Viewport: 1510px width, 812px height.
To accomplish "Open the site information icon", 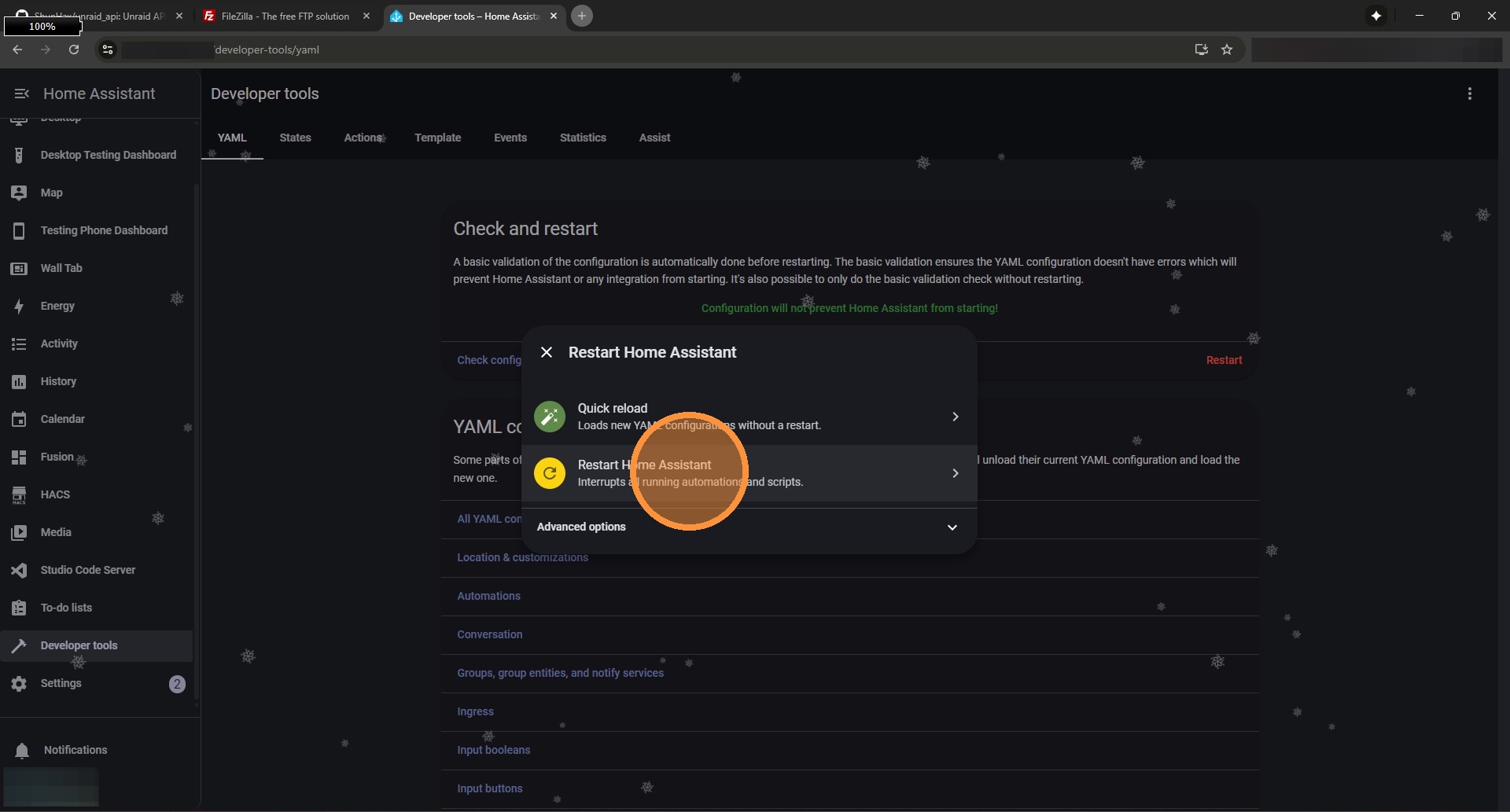I will (108, 50).
